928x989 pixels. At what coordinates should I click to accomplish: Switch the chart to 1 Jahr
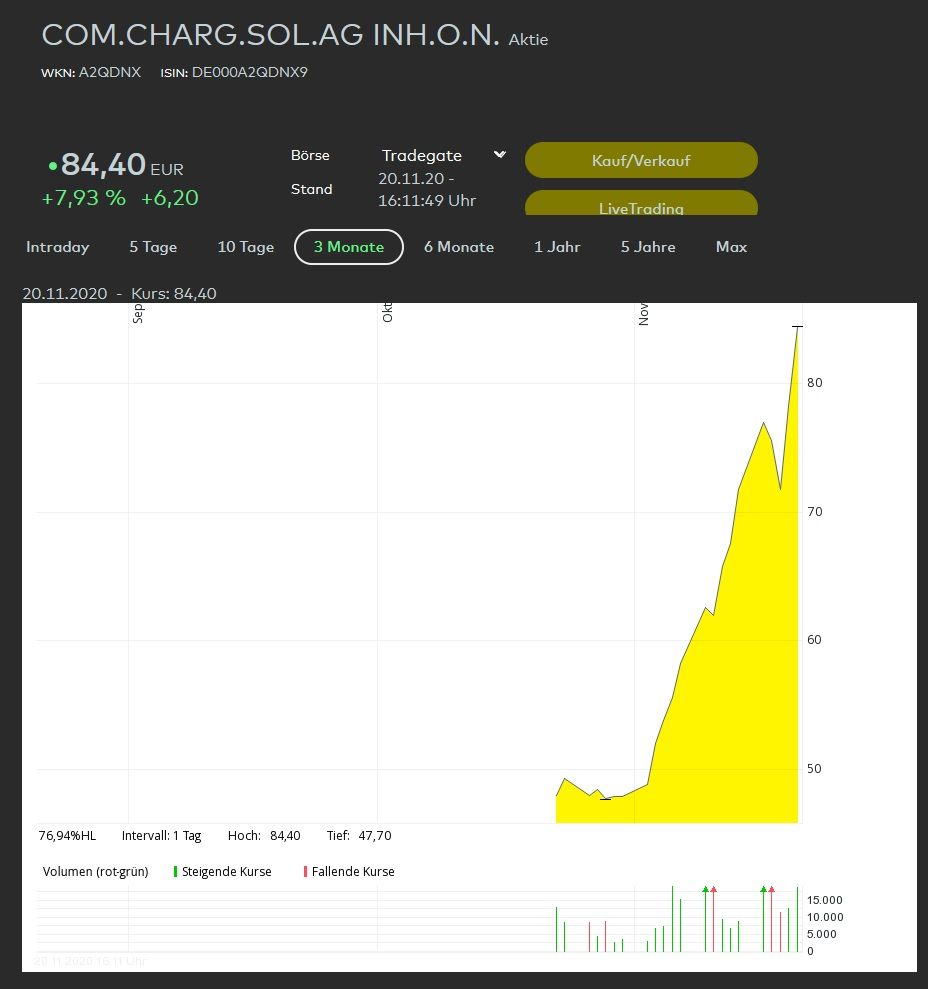[557, 247]
